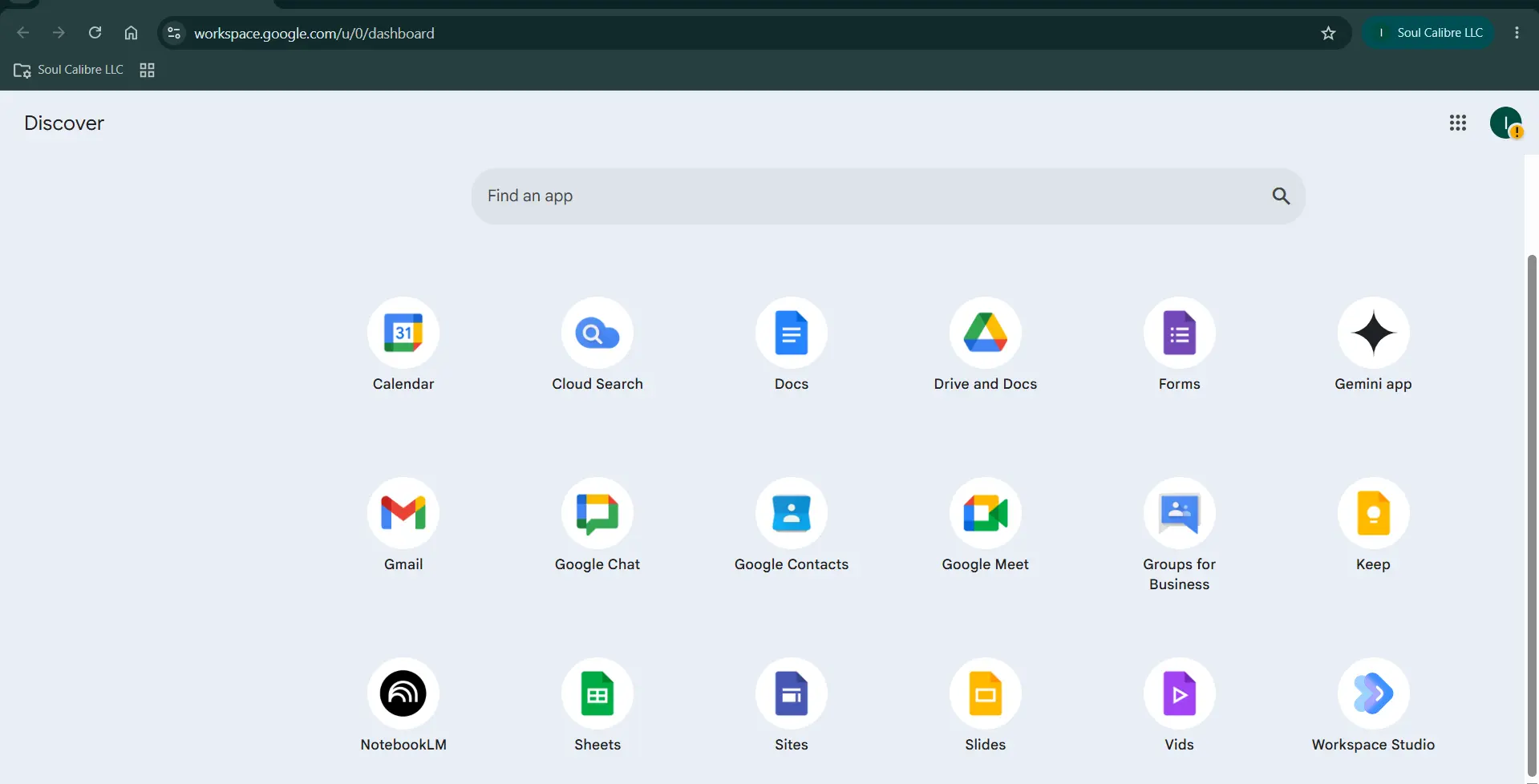Launch Google Meet
This screenshot has height=784, width=1539.
coord(986,514)
